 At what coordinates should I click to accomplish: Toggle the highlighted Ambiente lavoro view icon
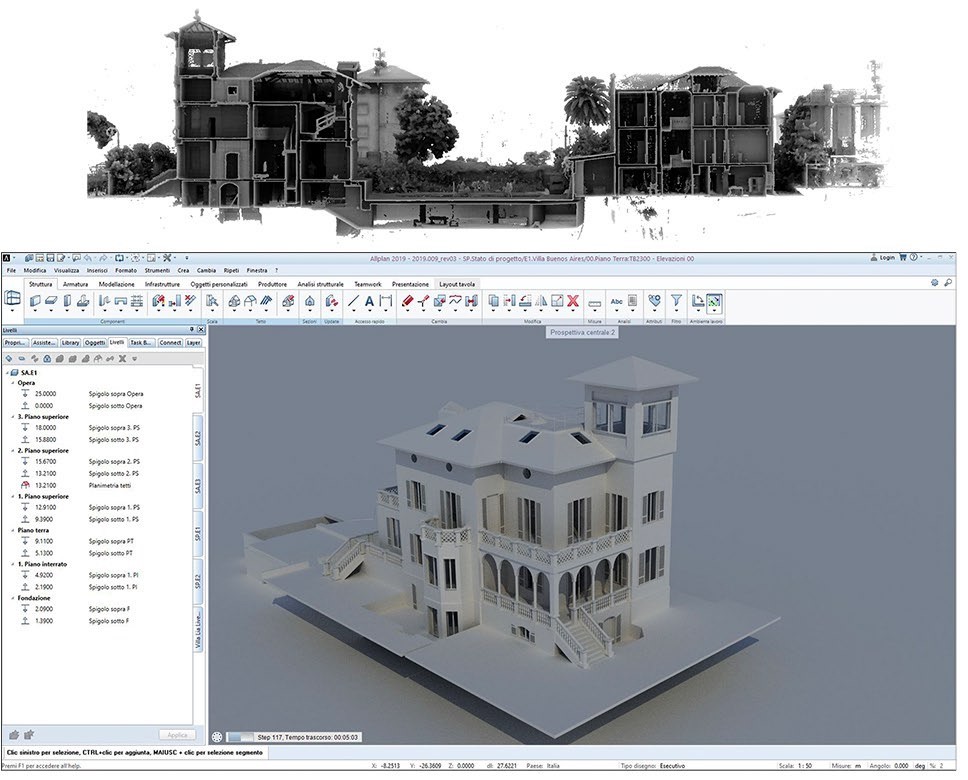(713, 300)
